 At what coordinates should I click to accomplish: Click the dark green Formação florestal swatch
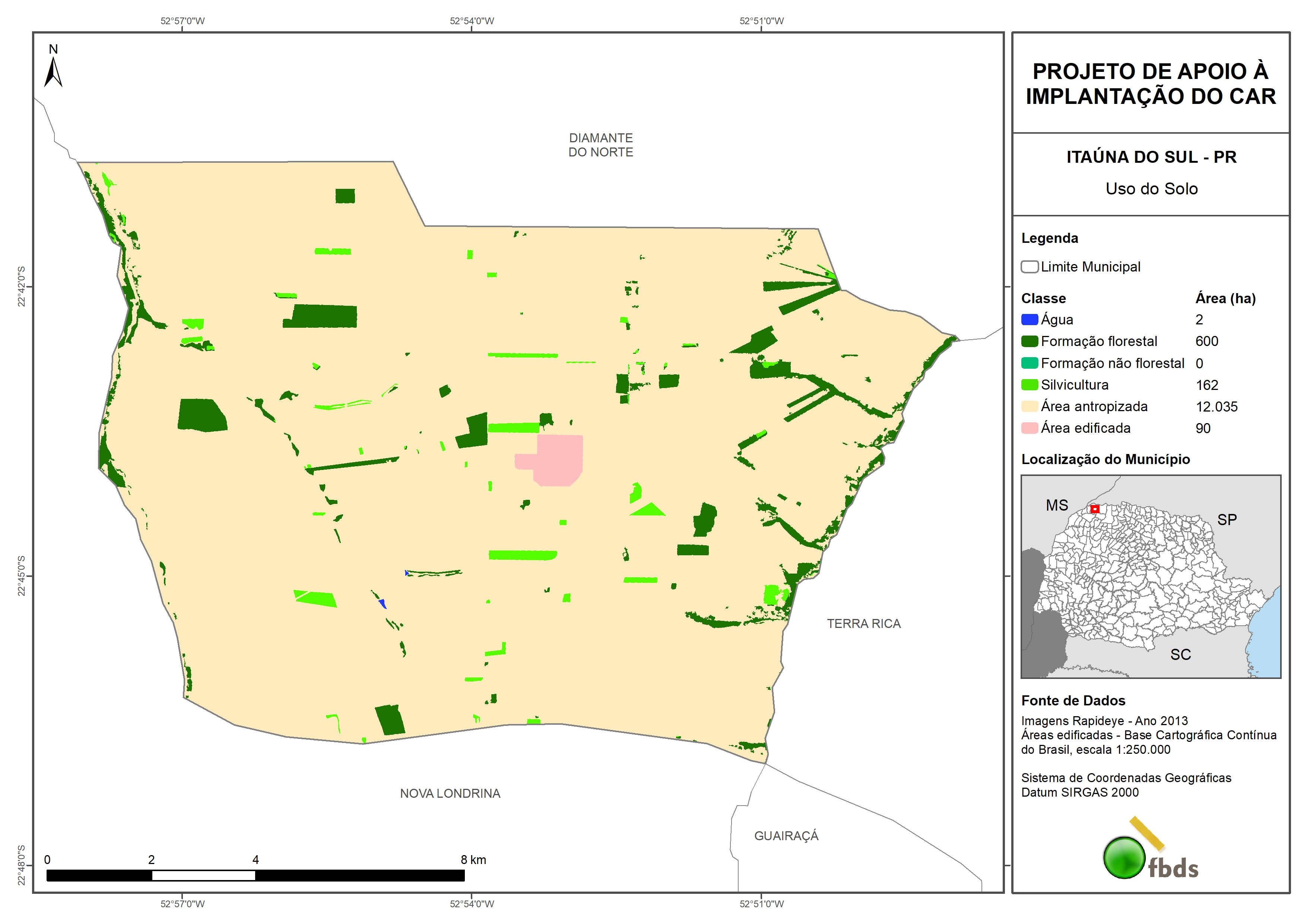click(x=1029, y=341)
